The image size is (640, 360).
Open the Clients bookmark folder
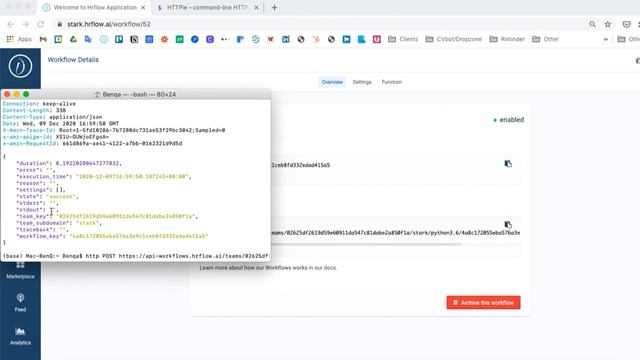point(403,39)
